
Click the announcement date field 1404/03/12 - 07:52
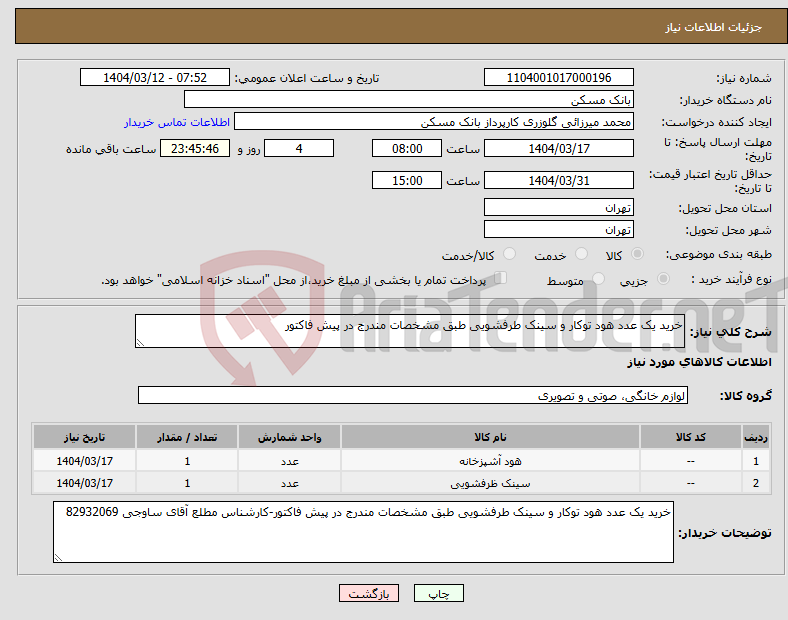coord(155,77)
